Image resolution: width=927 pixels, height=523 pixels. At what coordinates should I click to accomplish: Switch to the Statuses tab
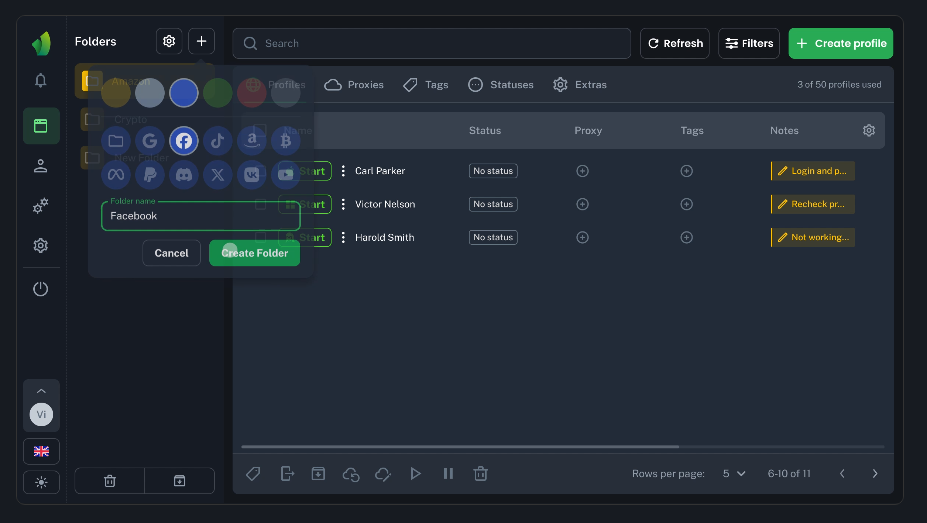pos(500,85)
